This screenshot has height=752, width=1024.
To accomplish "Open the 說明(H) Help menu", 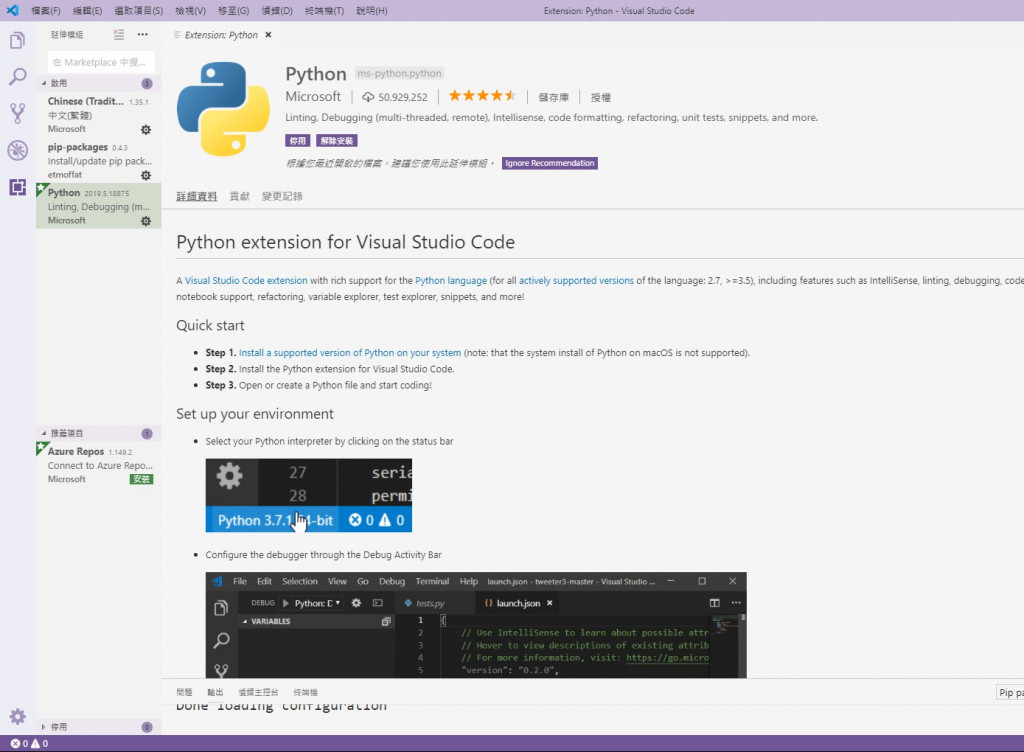I will (x=372, y=11).
